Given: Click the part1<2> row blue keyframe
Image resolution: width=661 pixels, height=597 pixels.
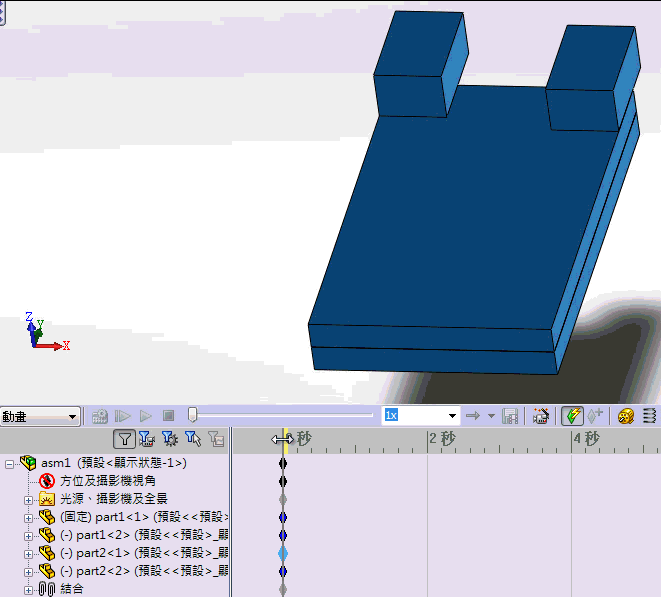Looking at the screenshot, I should [283, 535].
